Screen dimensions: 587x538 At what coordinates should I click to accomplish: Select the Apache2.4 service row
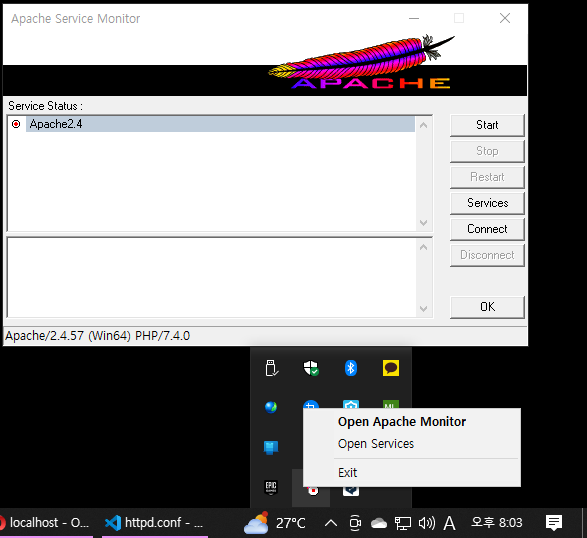click(x=220, y=124)
